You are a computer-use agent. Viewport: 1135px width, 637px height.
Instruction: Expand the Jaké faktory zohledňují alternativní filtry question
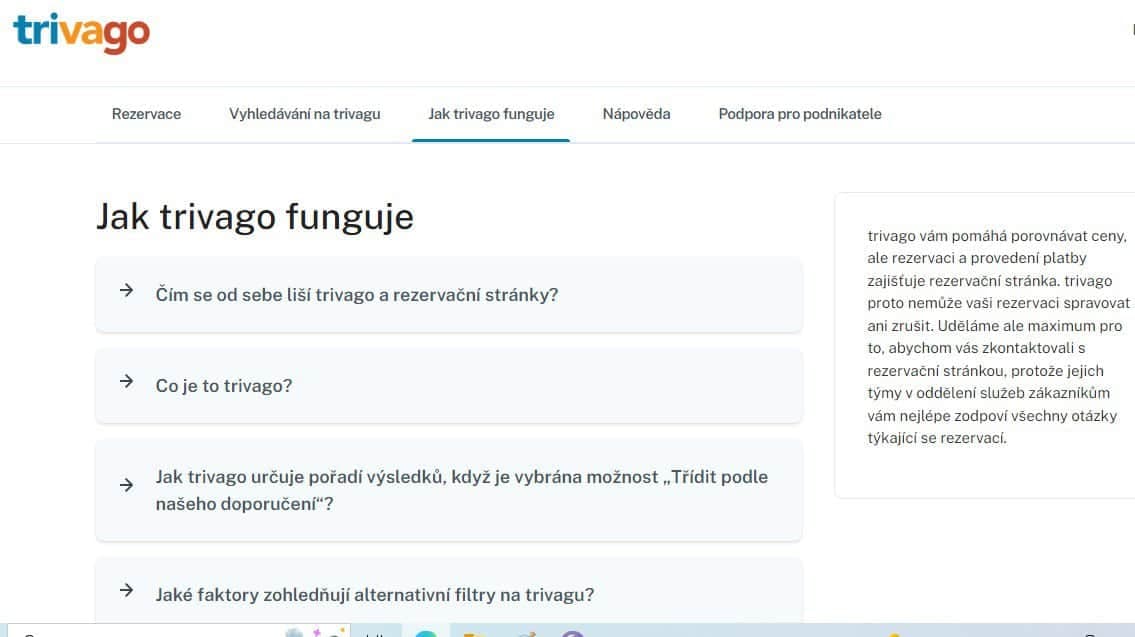449,590
